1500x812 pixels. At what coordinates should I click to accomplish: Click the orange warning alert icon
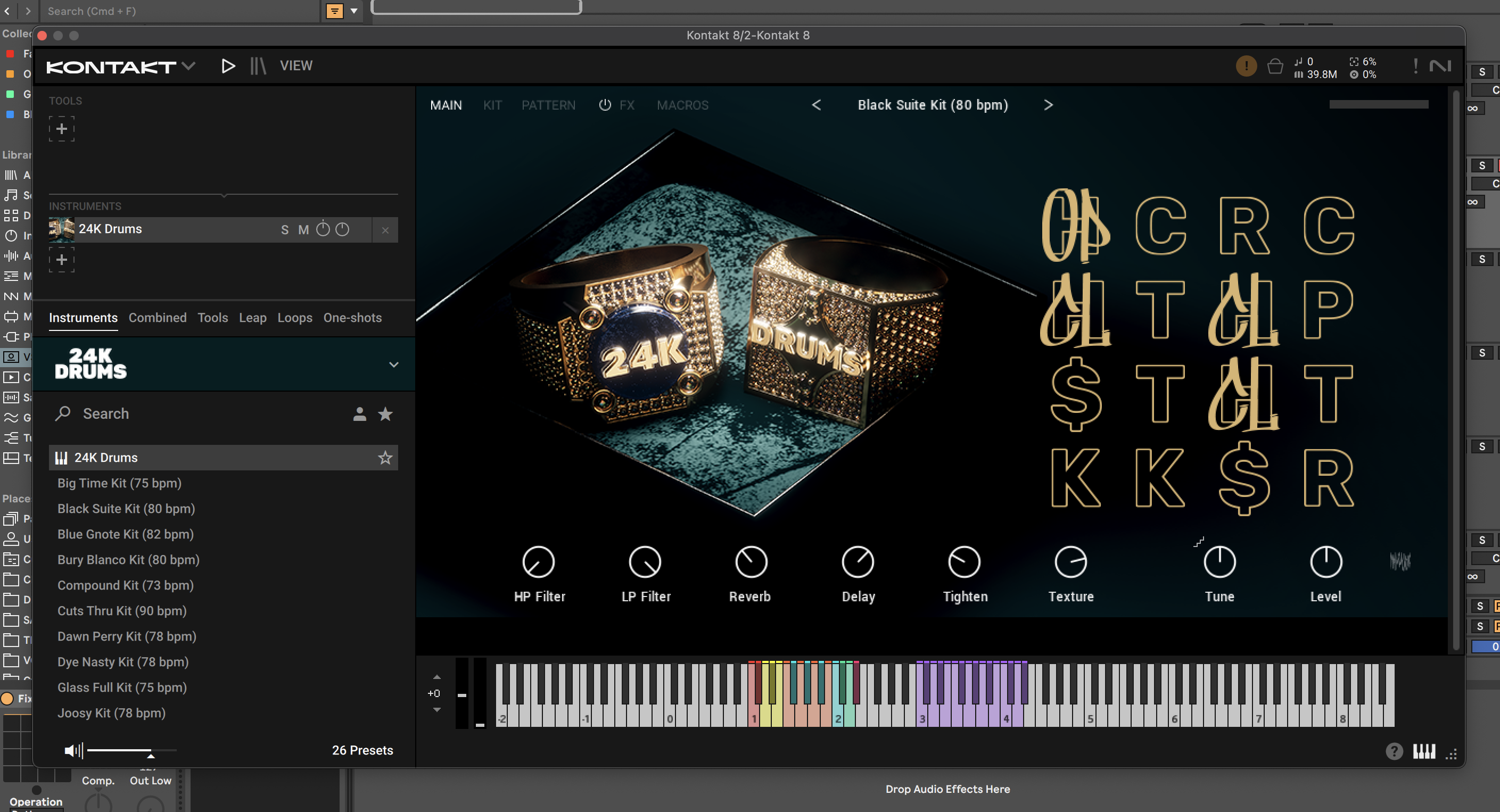click(x=1246, y=67)
